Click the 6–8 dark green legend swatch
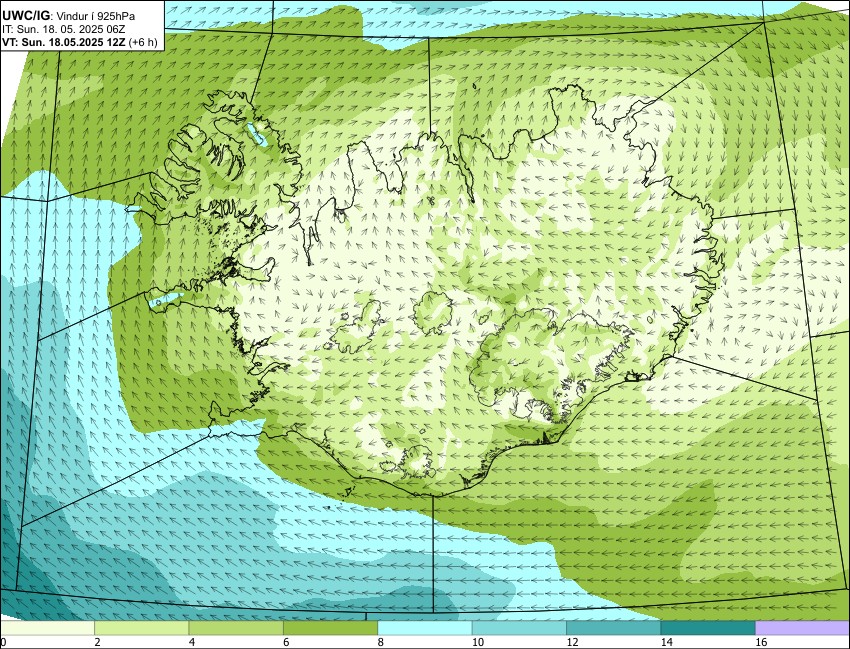This screenshot has height=649, width=850. [330, 628]
